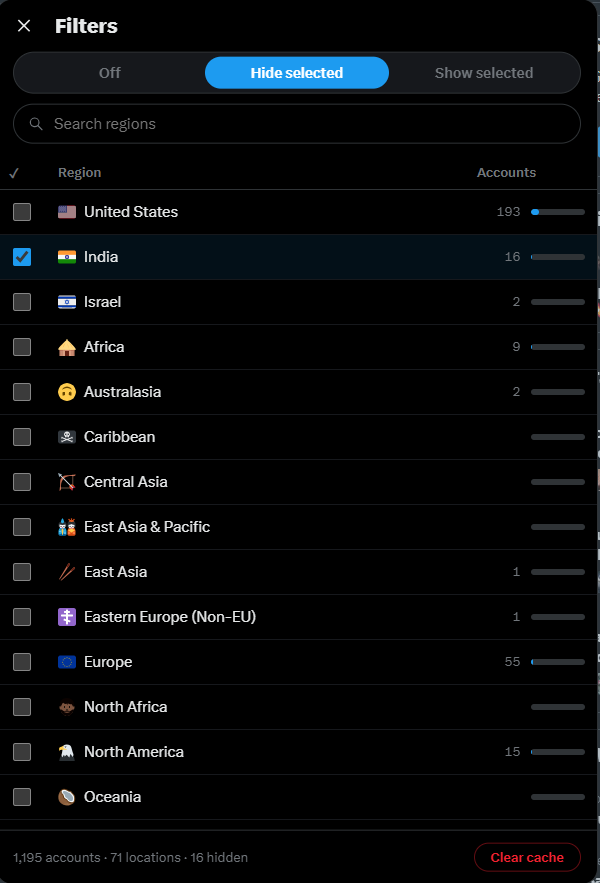Screen dimensions: 600x883
Task: Click the Israel region name
Action: click(x=103, y=302)
